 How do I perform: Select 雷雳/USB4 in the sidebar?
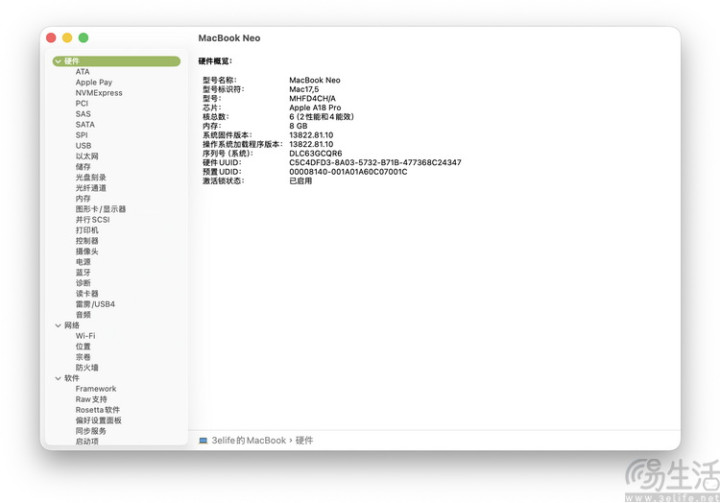pos(95,304)
